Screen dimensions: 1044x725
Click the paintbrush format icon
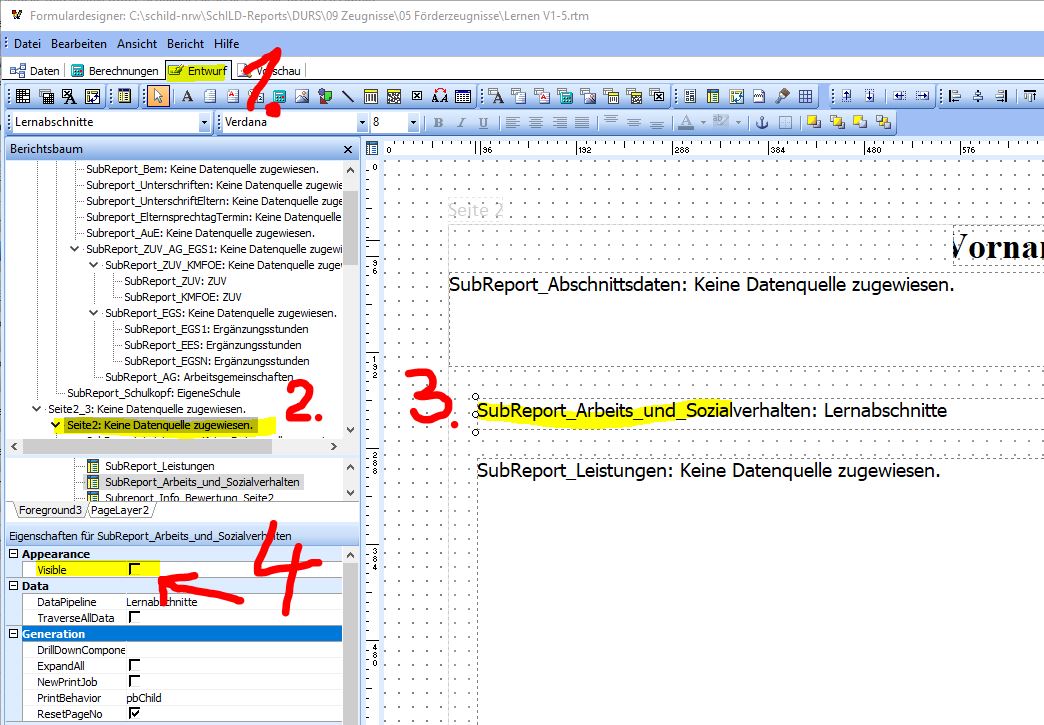coord(782,96)
